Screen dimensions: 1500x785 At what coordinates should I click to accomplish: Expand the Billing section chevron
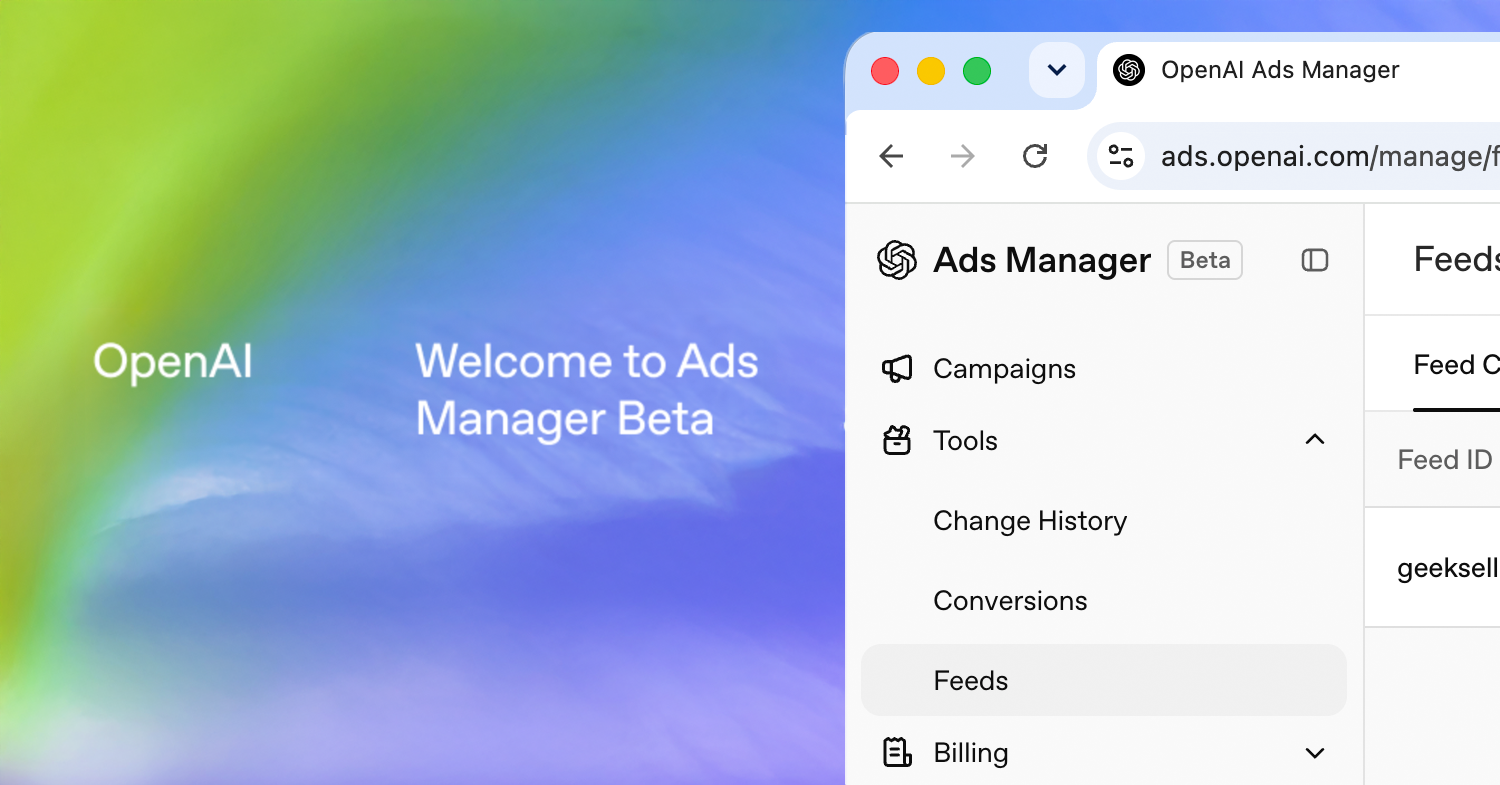(1315, 753)
